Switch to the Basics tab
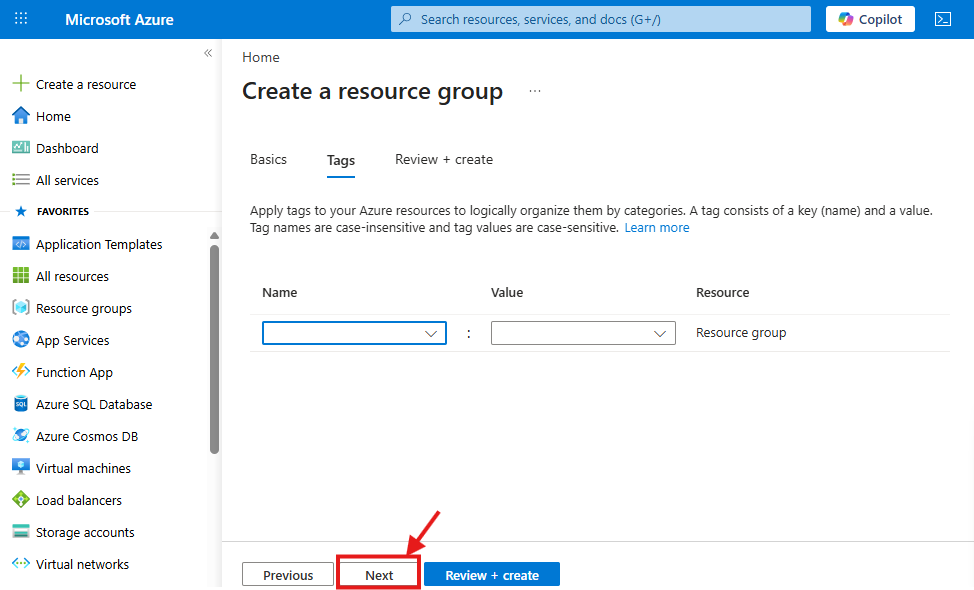Viewport: 974px width, 590px height. click(x=268, y=160)
